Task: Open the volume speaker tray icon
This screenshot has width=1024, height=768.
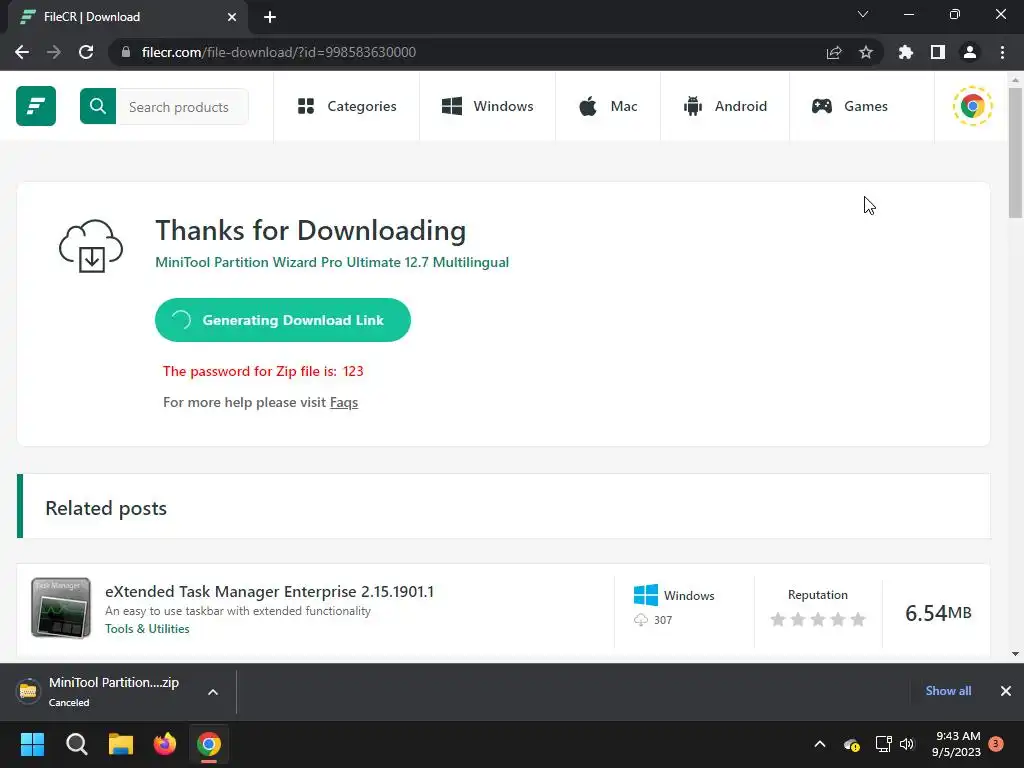Action: tap(907, 744)
